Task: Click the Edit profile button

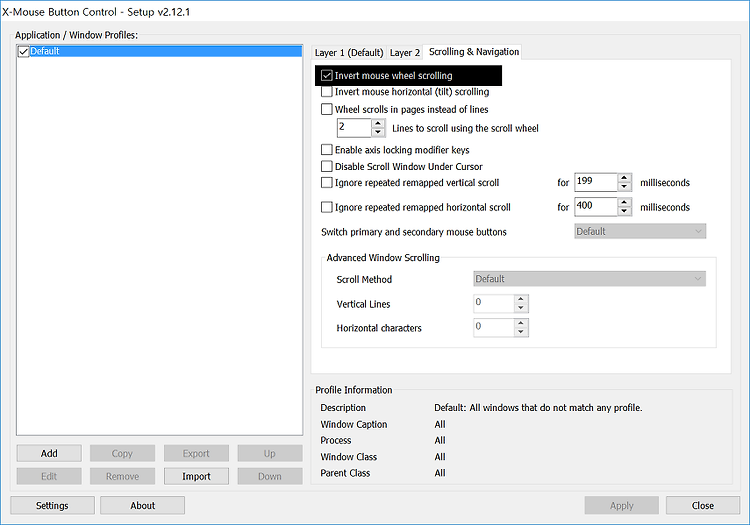Action: point(49,476)
